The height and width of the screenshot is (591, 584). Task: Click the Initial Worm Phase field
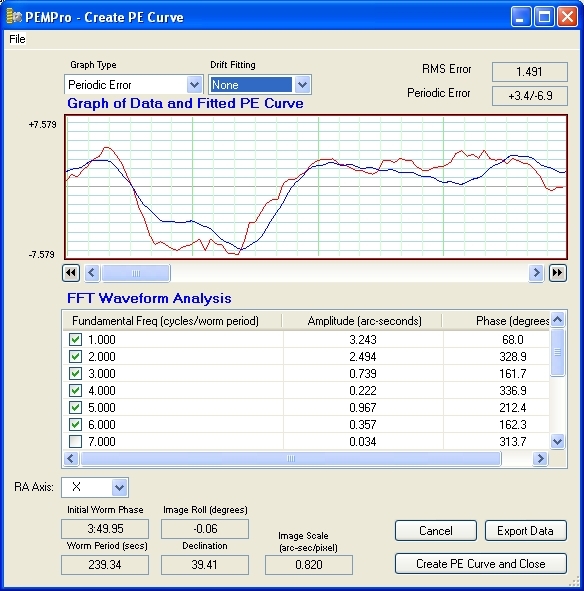105,529
